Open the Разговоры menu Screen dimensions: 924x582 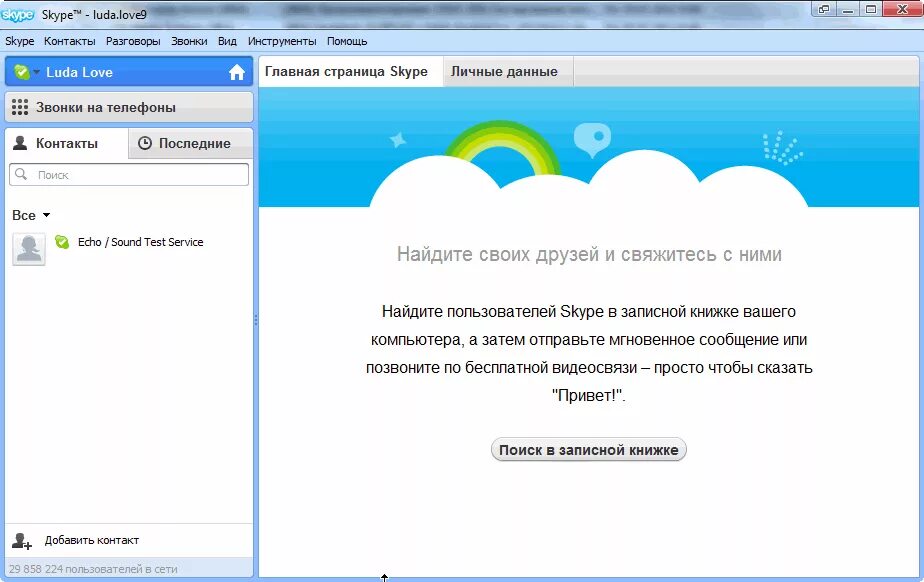pos(133,41)
